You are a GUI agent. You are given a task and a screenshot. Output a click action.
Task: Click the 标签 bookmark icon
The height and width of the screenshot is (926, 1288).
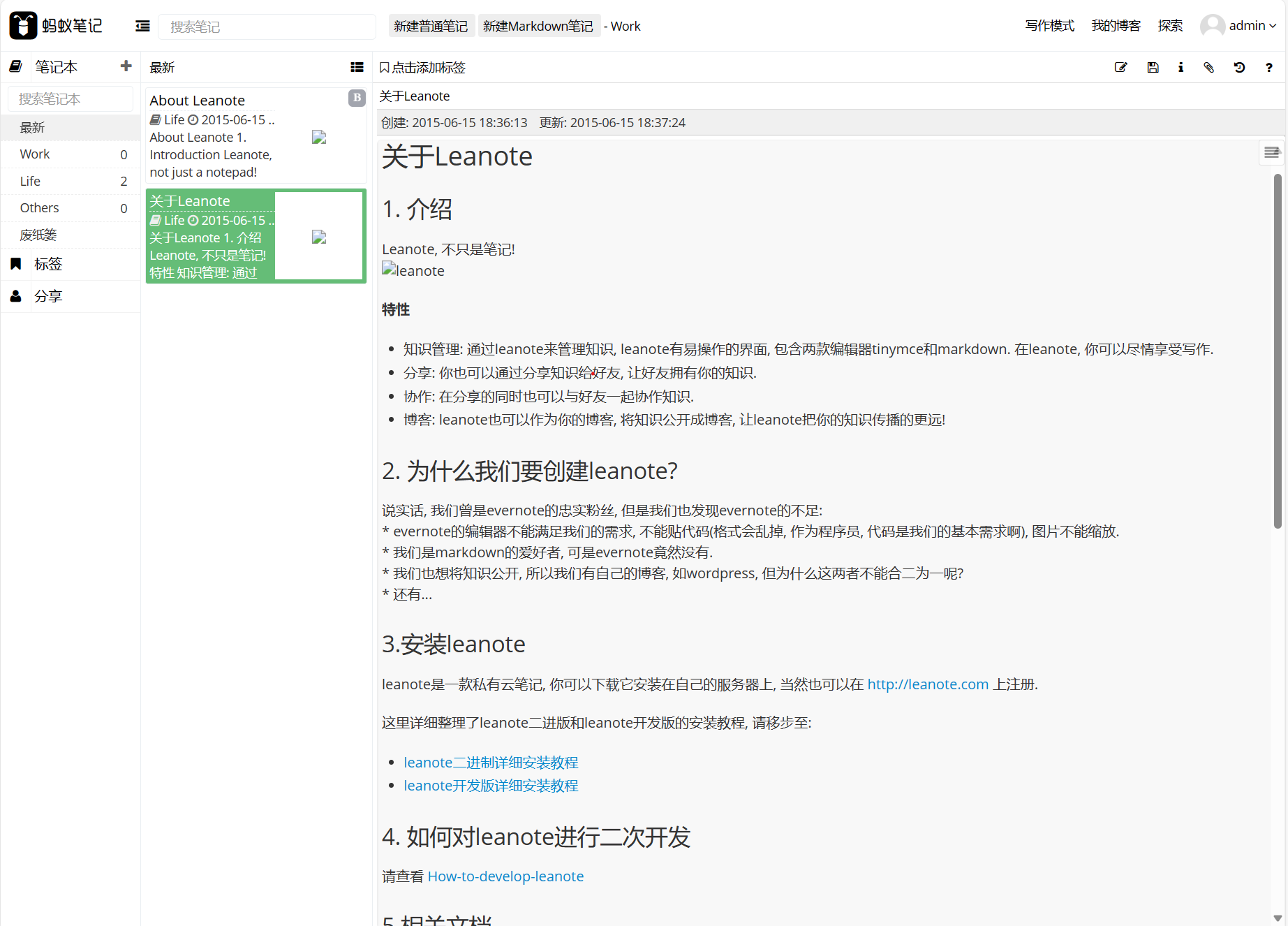[x=15, y=263]
